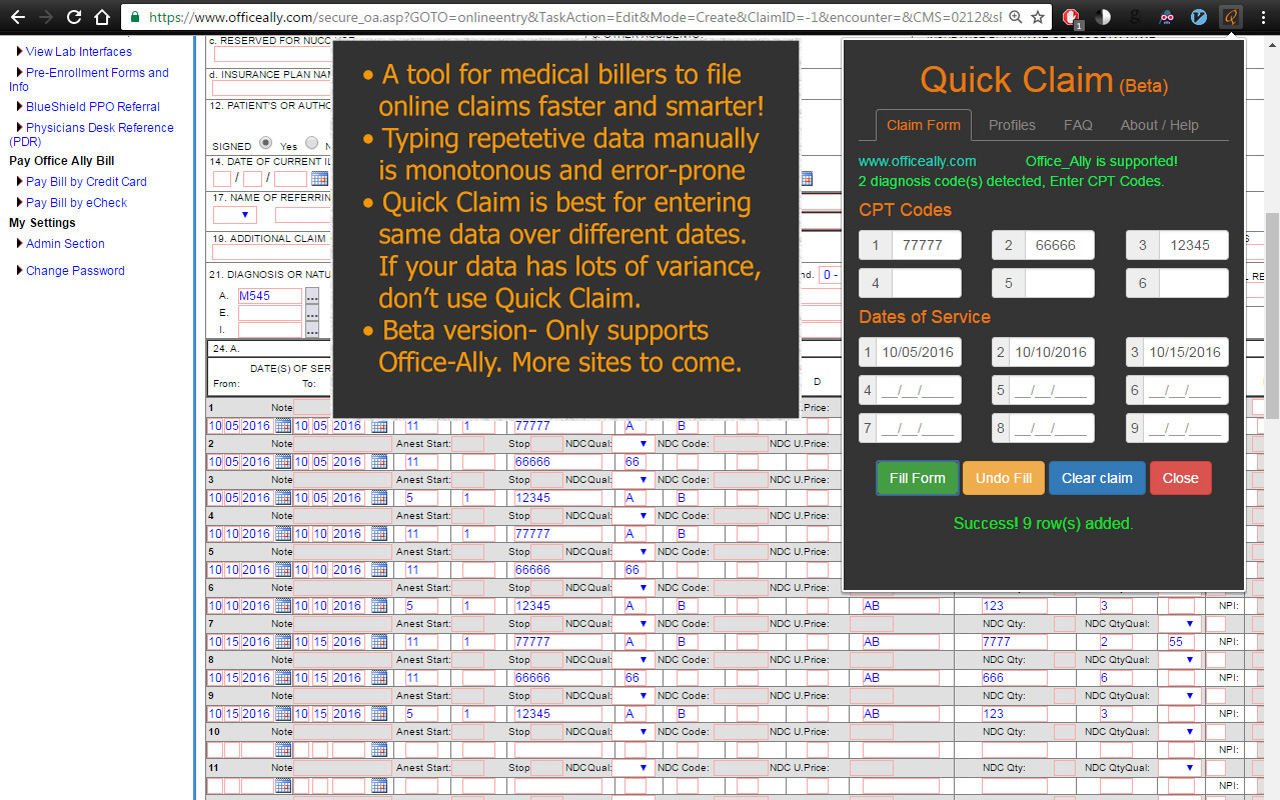Viewport: 1280px width, 800px height.
Task: Open the referring provider qualifier dropdown
Action: pyautogui.click(x=234, y=215)
